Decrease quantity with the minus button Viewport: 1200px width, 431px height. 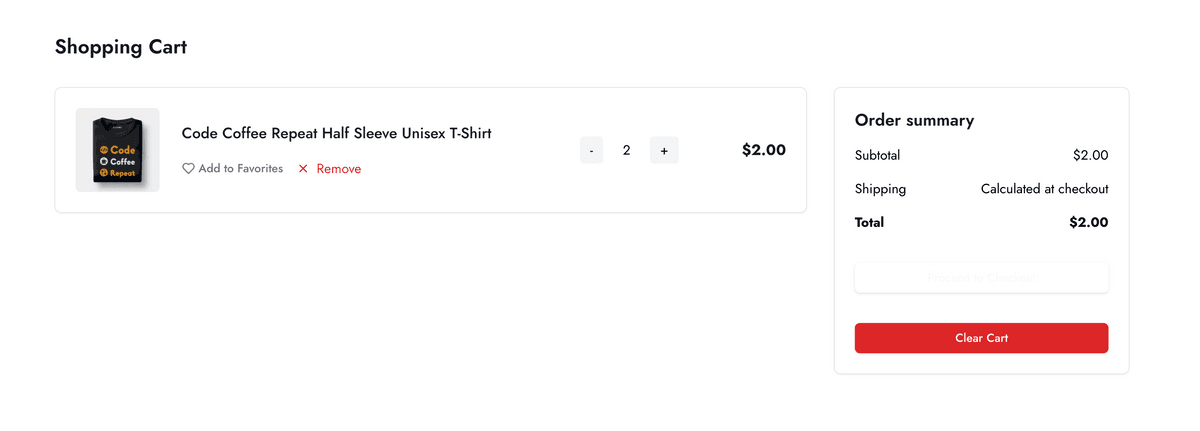(x=592, y=151)
